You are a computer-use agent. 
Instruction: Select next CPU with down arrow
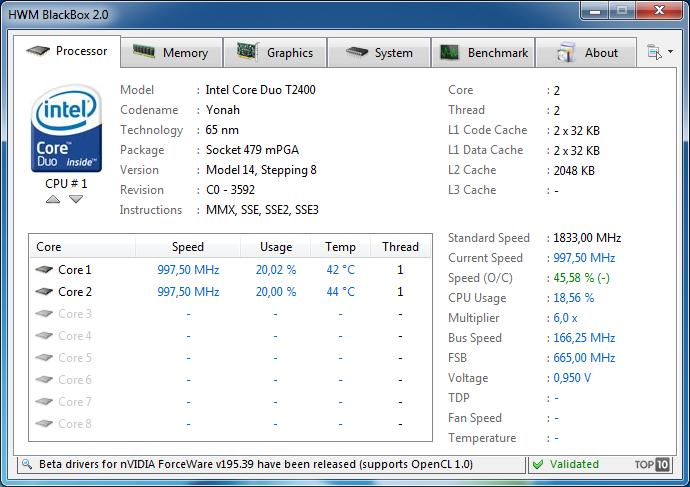[x=76, y=200]
